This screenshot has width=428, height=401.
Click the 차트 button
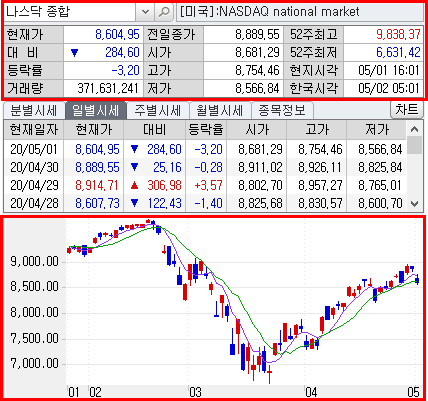pos(407,110)
